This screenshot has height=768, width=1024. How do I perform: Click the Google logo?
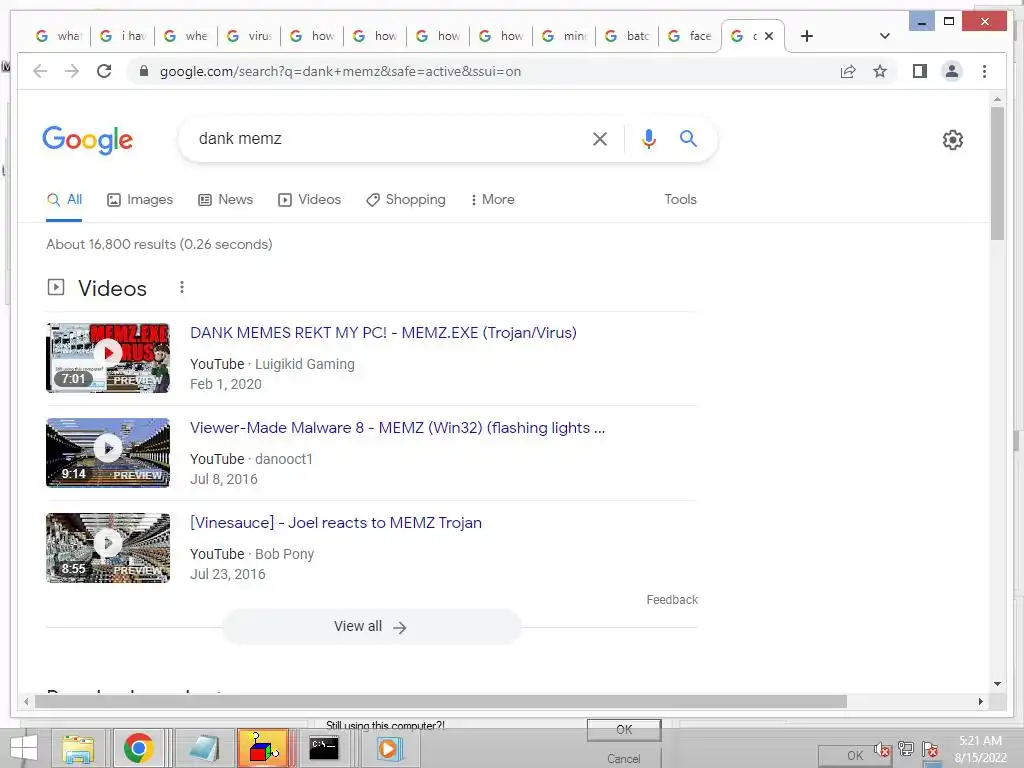pos(88,140)
